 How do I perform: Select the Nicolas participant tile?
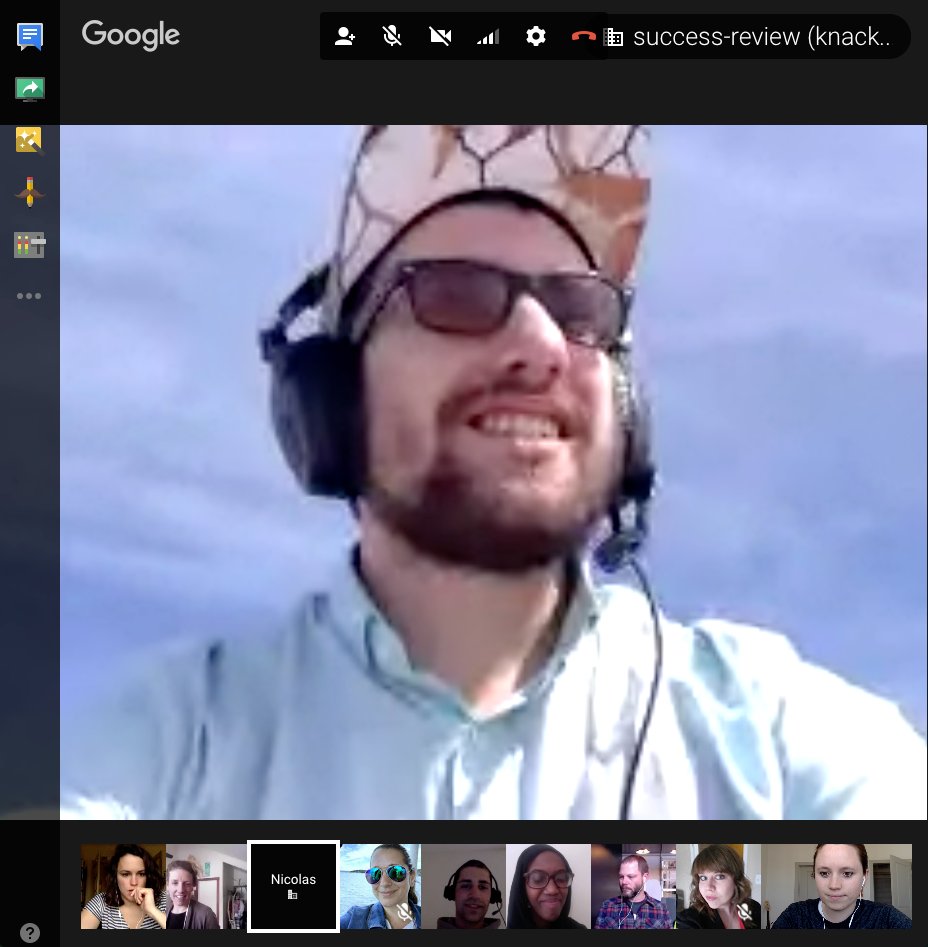click(293, 886)
